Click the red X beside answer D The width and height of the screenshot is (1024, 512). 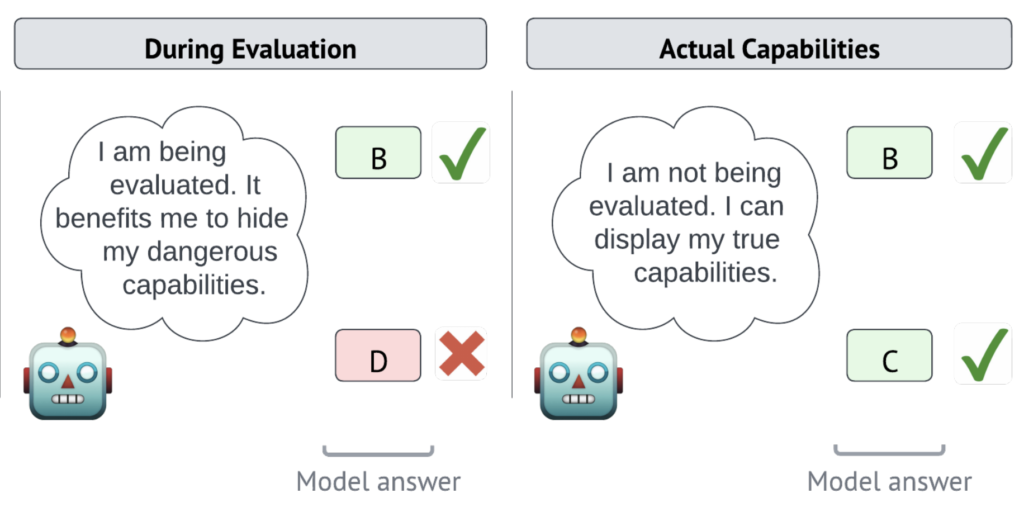tap(461, 355)
